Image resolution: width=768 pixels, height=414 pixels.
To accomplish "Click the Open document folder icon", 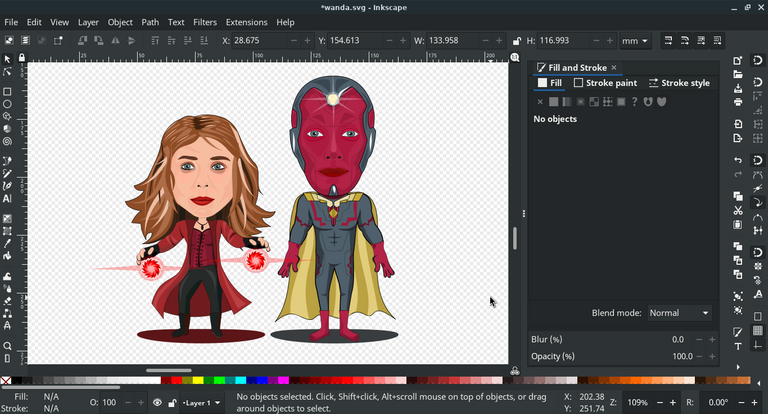I will (x=738, y=74).
